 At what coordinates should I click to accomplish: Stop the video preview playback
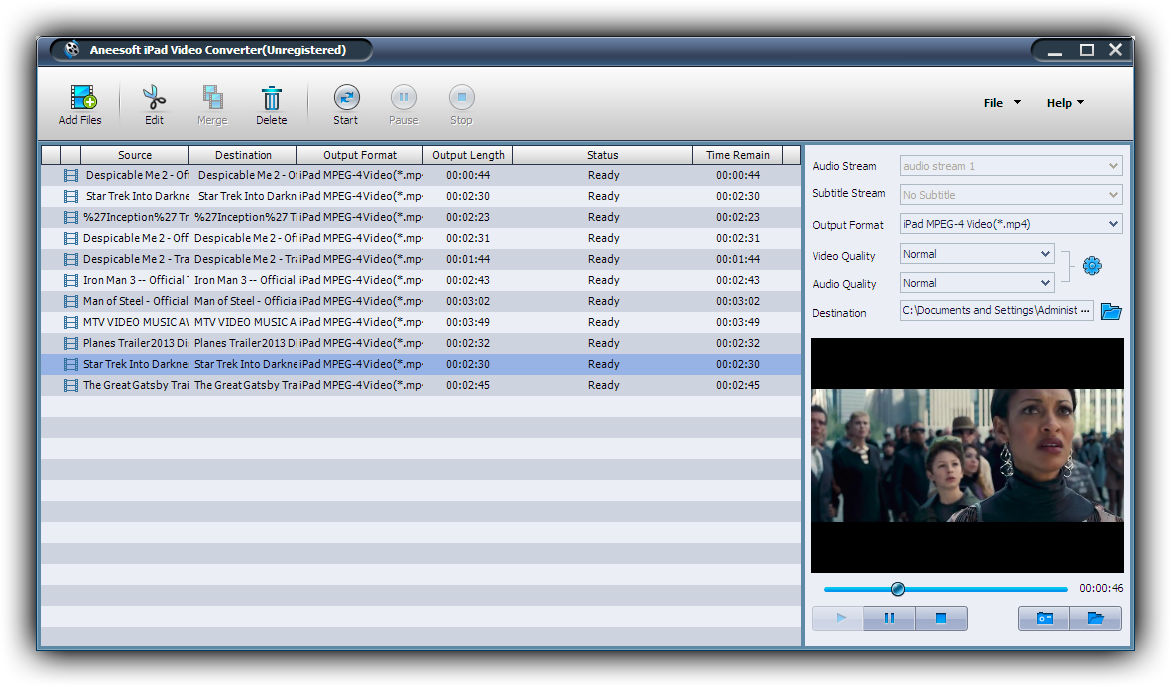coord(941,618)
